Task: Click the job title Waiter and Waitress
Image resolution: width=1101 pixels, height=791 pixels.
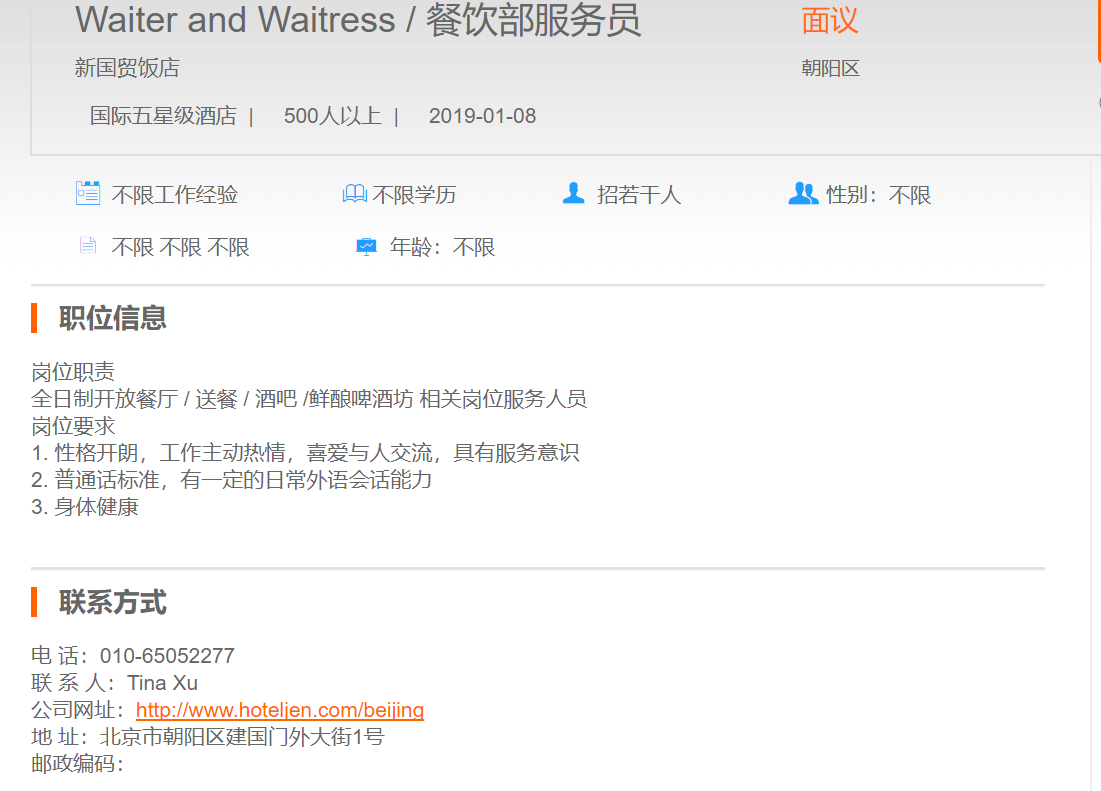Action: pyautogui.click(x=236, y=20)
